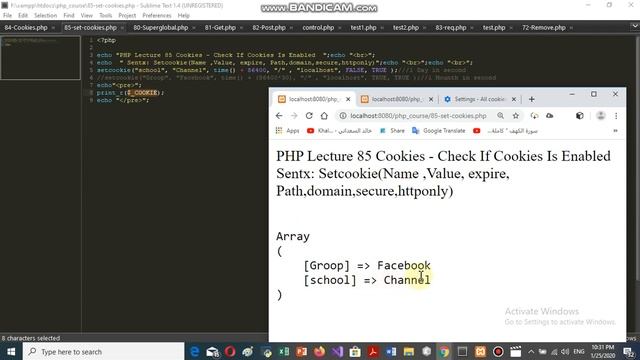Switch to control.php editor tab

(318, 28)
